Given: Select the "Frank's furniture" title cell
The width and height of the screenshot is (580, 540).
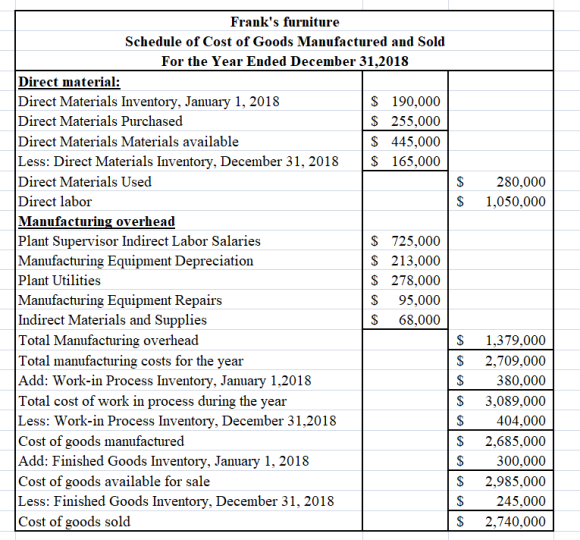Looking at the screenshot, I should tap(284, 22).
